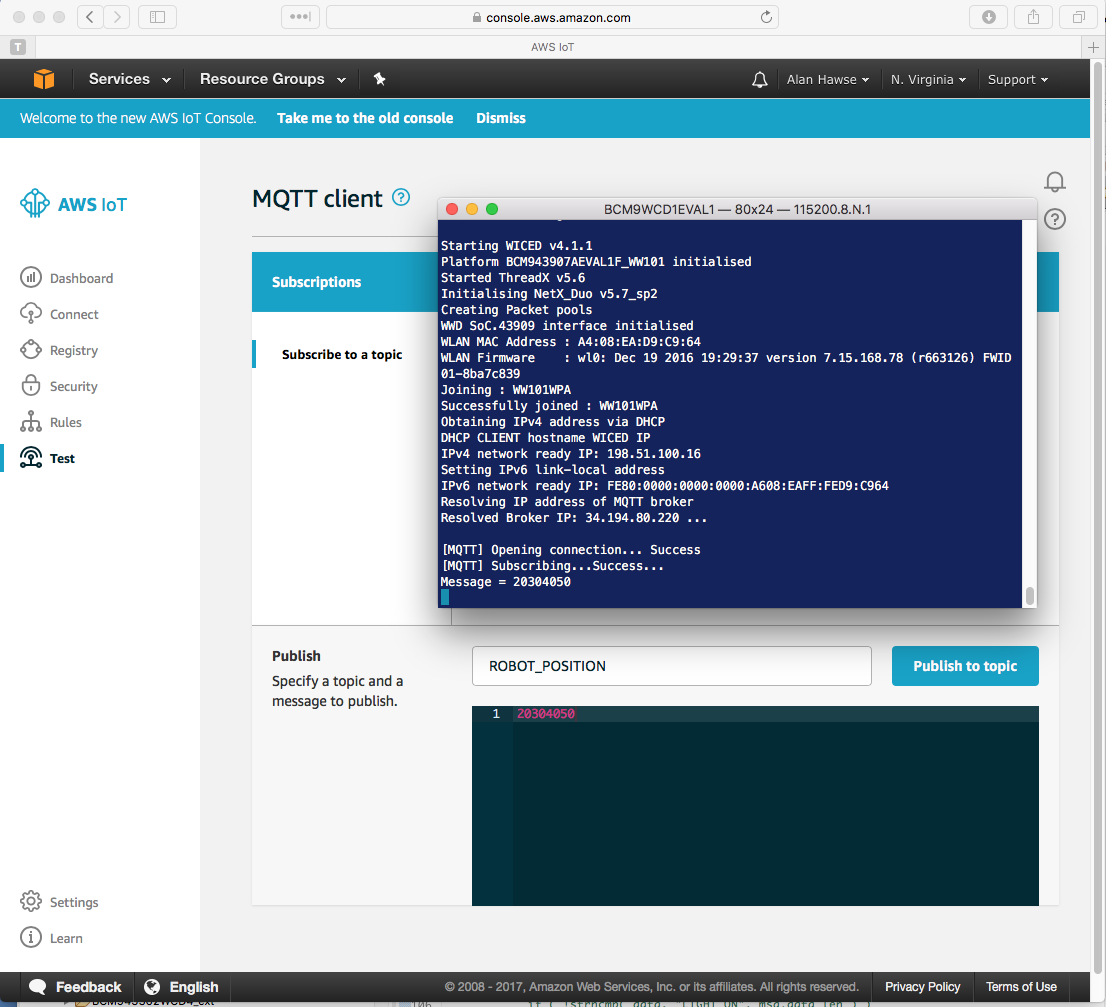This screenshot has width=1106, height=1007.
Task: Click the Learn info icon in sidebar
Action: (31, 937)
